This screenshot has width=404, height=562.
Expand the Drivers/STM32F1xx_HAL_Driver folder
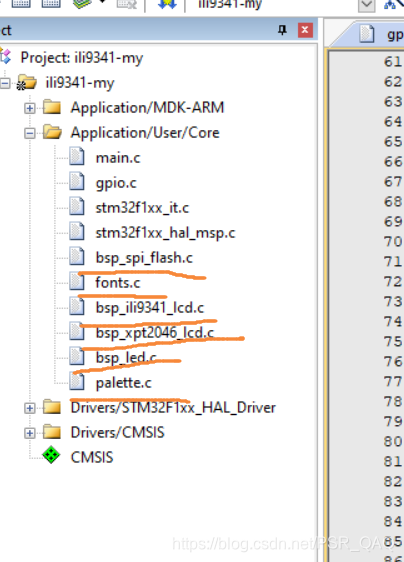(x=30, y=408)
